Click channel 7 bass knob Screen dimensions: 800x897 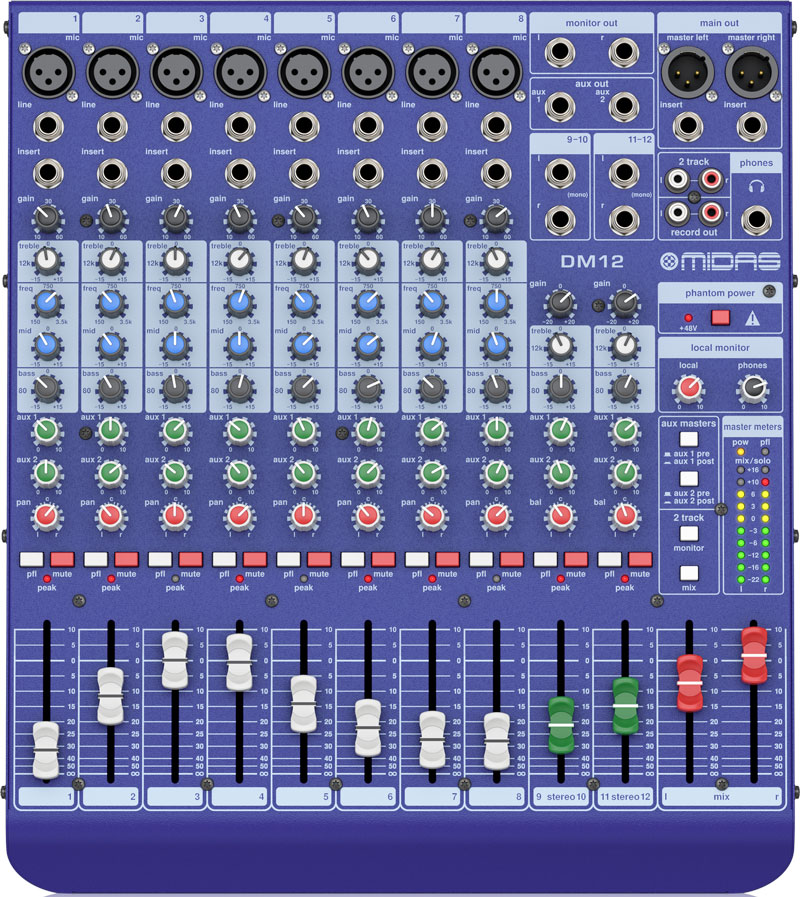(x=432, y=388)
